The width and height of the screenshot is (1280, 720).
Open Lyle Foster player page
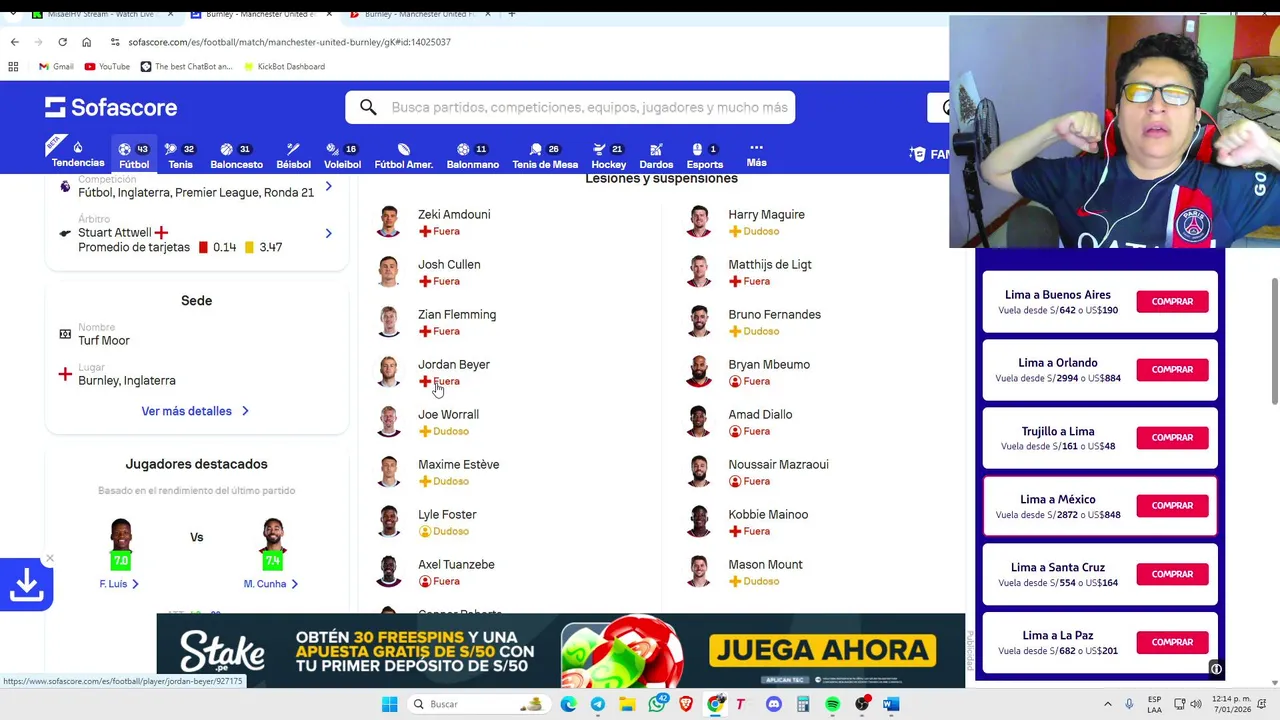tap(447, 514)
